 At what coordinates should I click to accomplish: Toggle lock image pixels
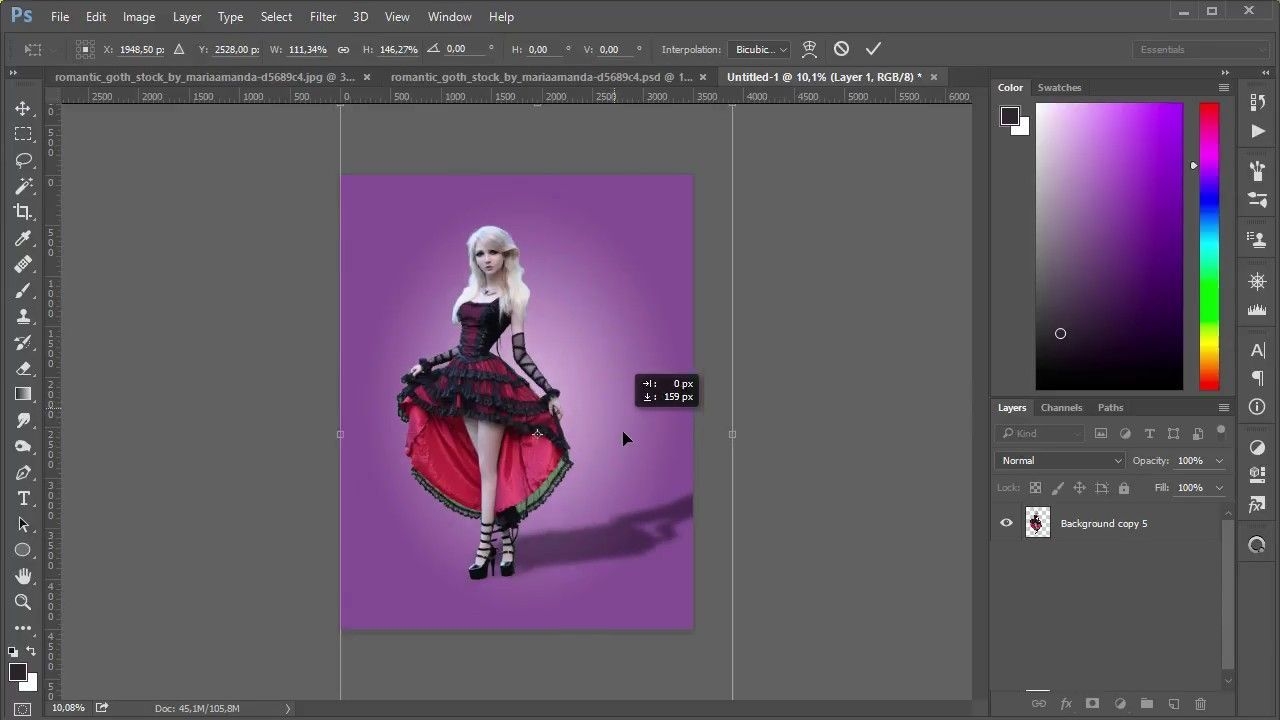pyautogui.click(x=1057, y=488)
